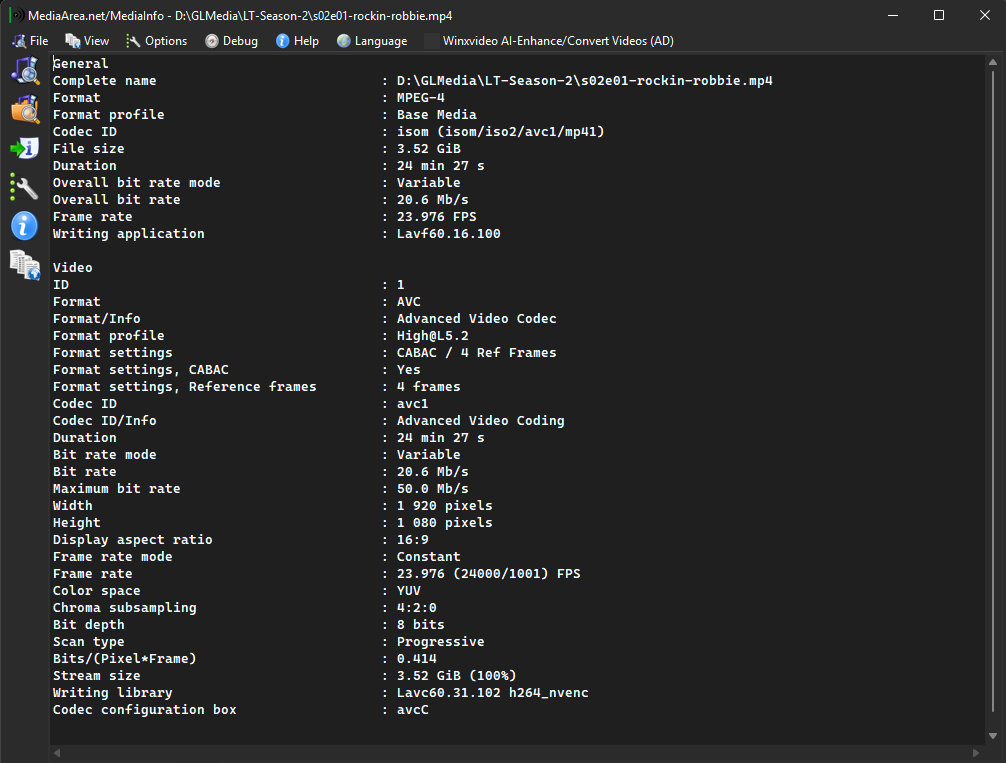
Task: Click the 'Format/Info' label
Action: point(96,319)
